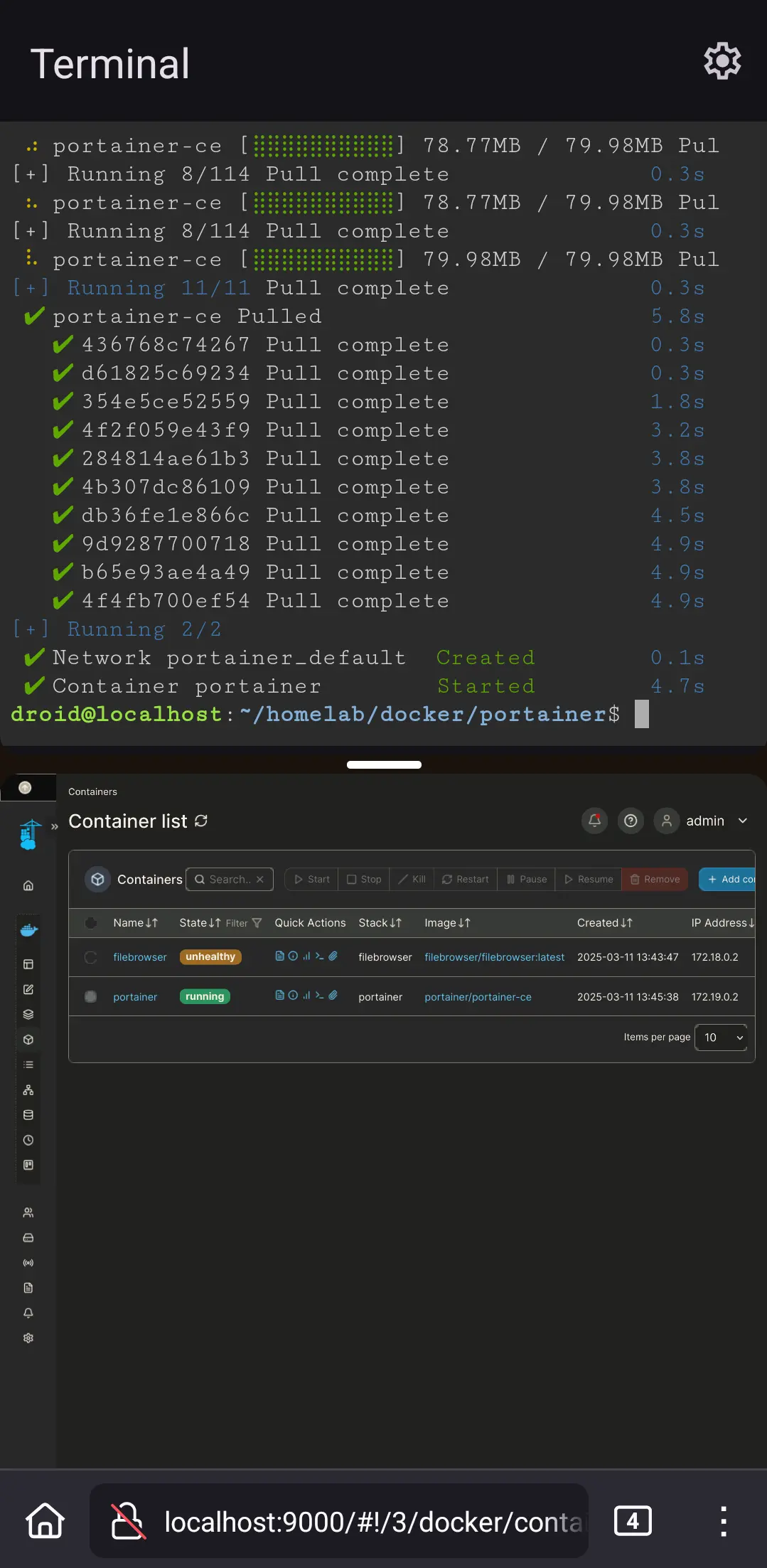Open the Portainer Home sidebar icon
Viewport: 767px width, 1568px height.
point(28,885)
